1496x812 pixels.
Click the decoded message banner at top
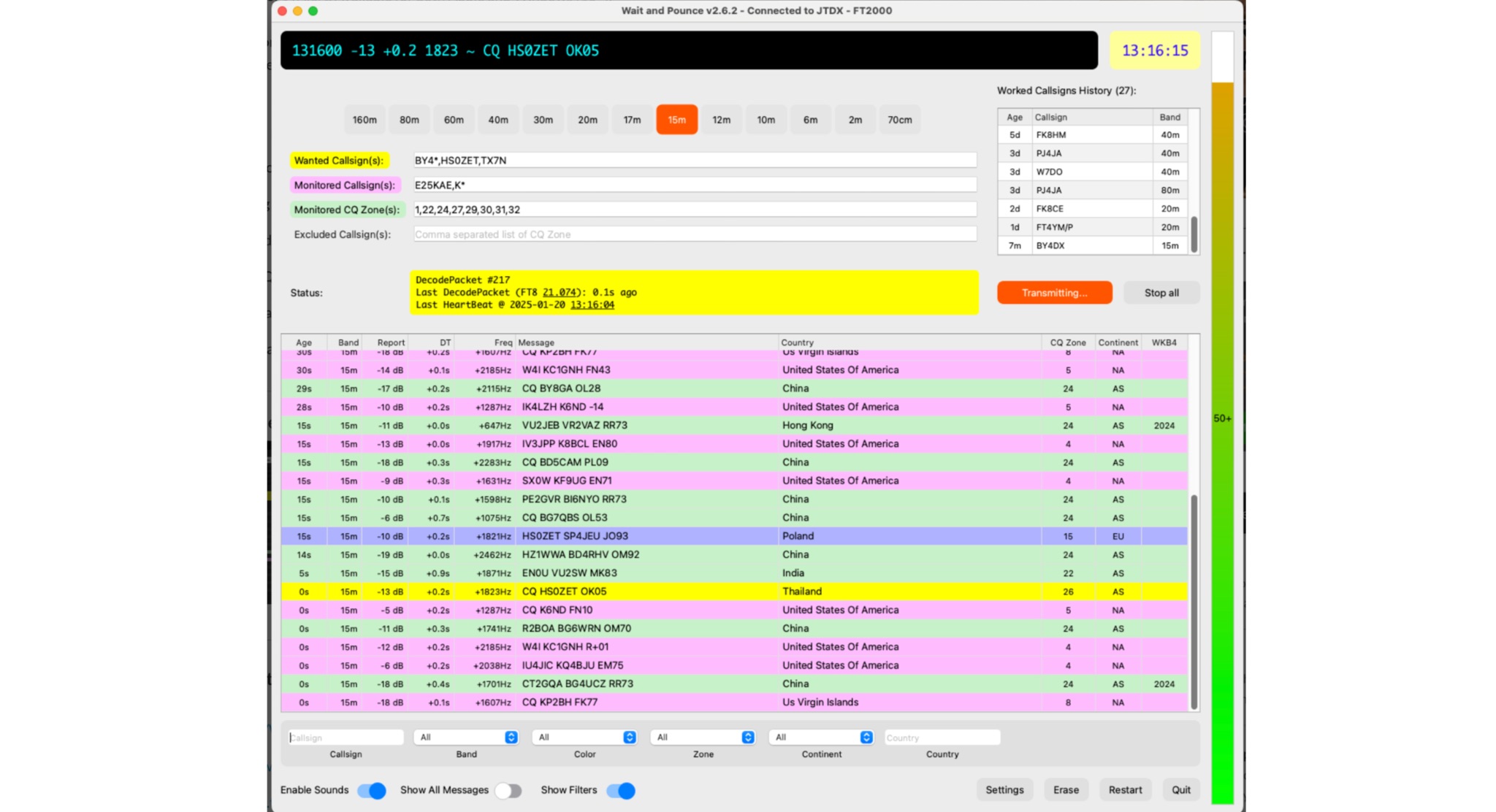click(x=689, y=50)
